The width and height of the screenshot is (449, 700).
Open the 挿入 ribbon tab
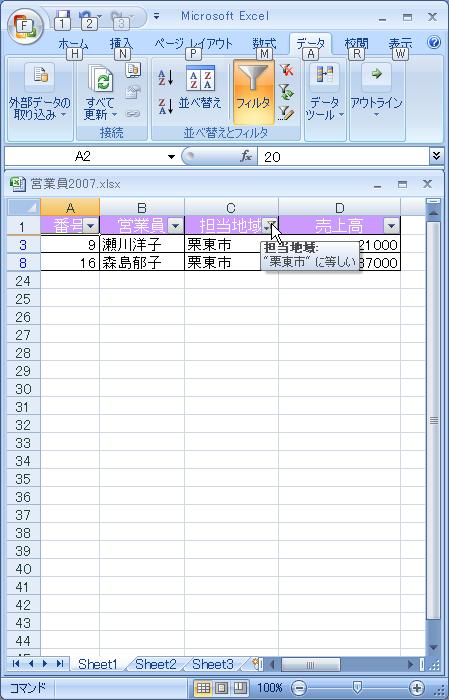(x=121, y=44)
